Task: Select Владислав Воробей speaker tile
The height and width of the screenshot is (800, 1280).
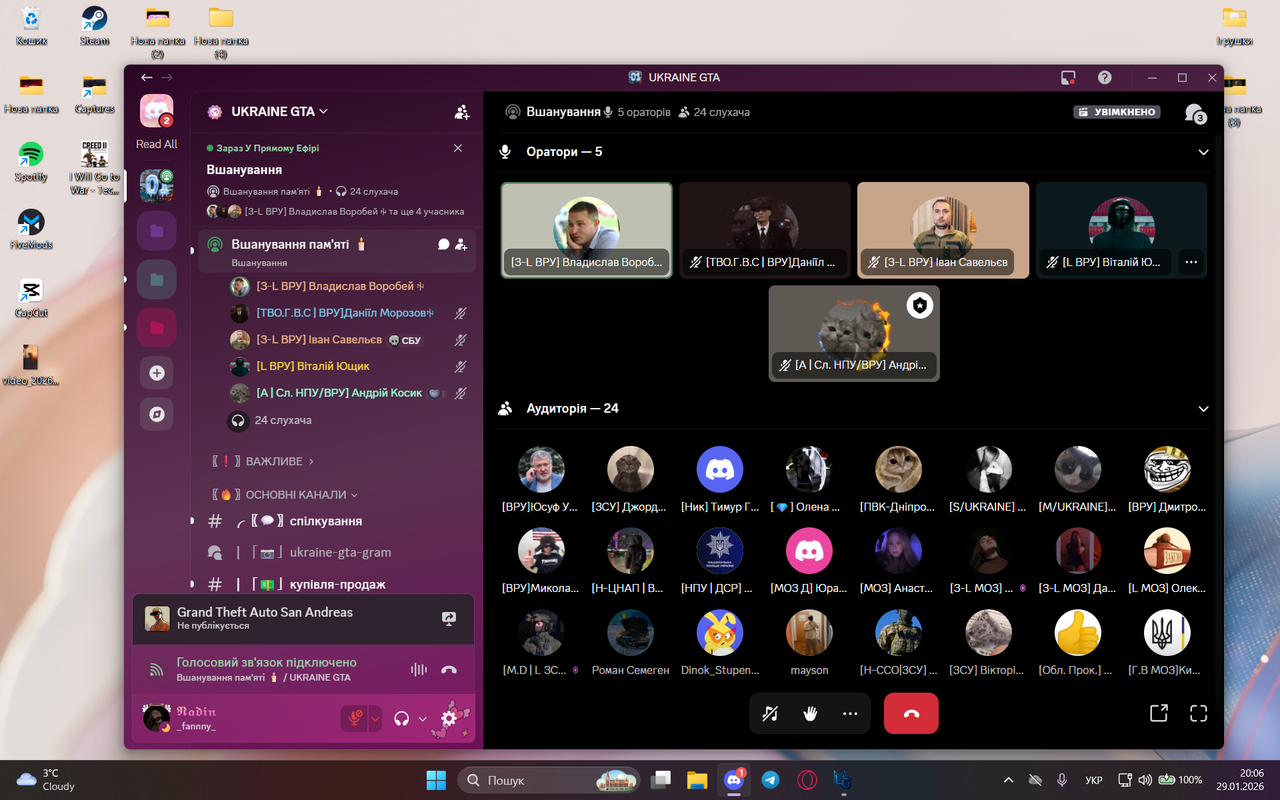Action: pos(586,230)
